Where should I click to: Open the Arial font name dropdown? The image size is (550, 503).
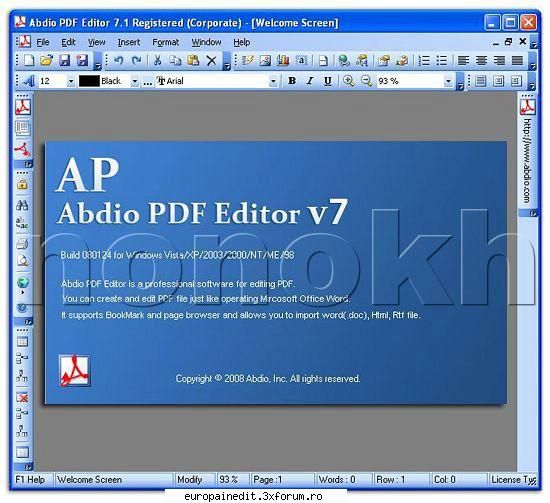(273, 81)
